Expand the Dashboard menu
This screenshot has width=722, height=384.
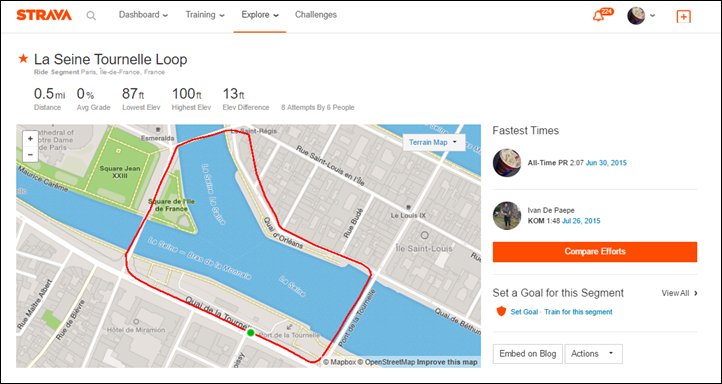143,15
